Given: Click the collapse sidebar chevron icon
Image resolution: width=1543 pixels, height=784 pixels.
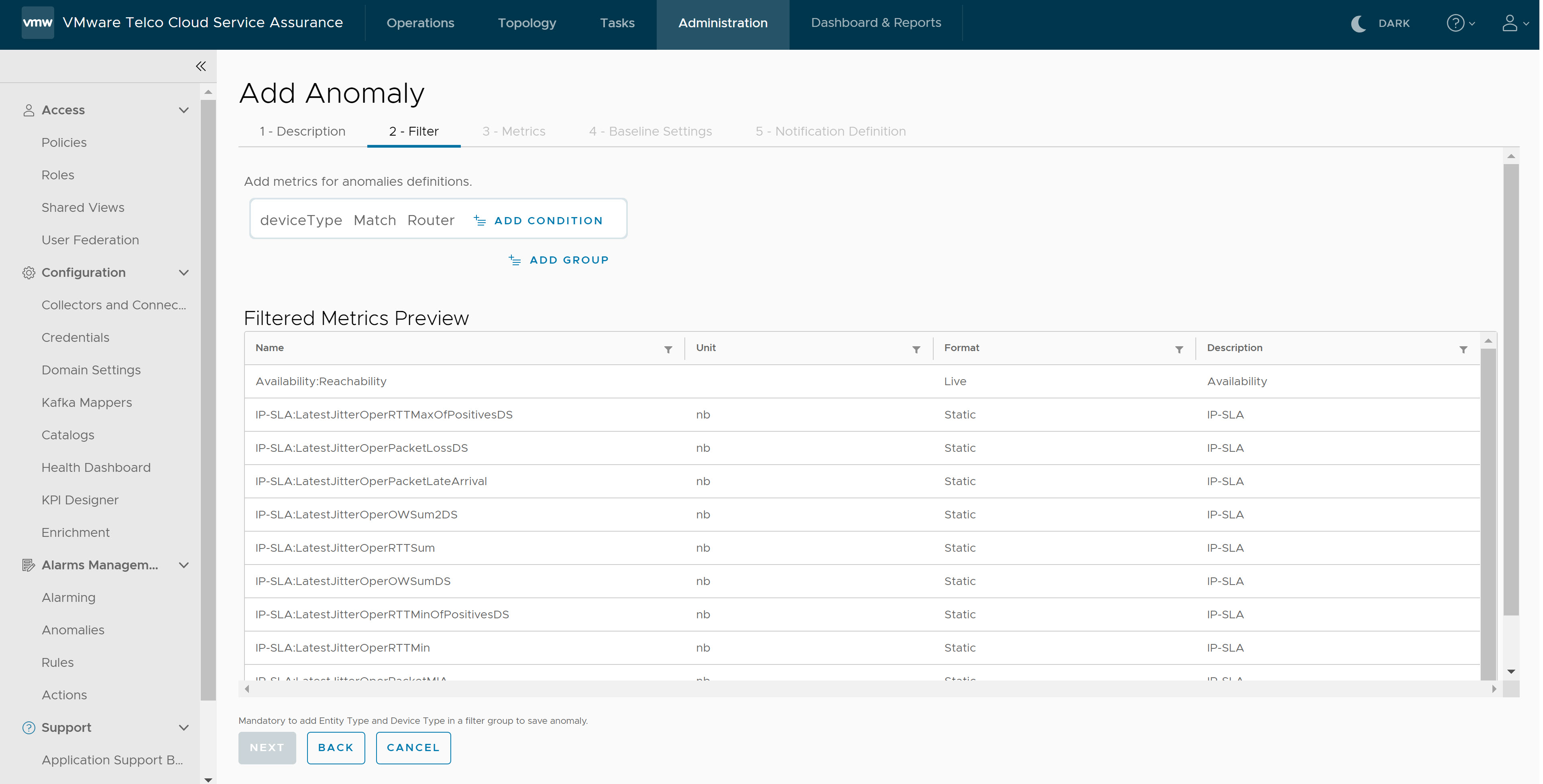Looking at the screenshot, I should pos(200,65).
